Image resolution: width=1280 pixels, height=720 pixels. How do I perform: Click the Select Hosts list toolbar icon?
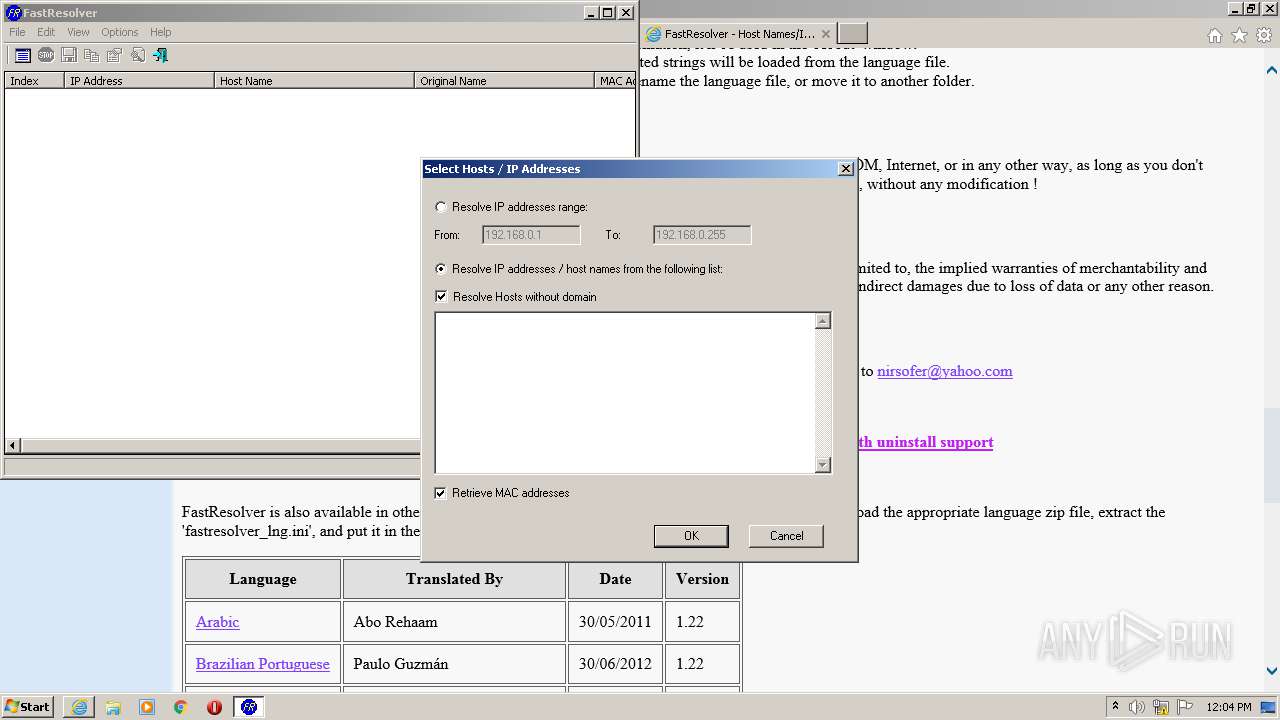tap(22, 56)
